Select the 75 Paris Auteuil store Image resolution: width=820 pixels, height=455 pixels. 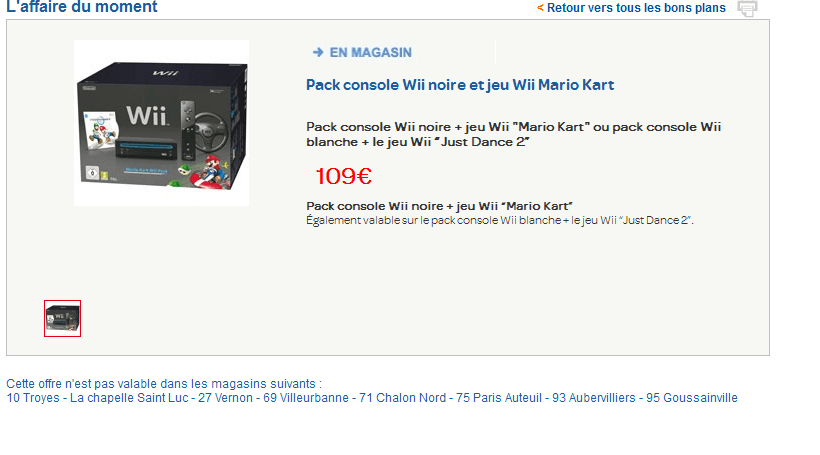click(x=499, y=398)
